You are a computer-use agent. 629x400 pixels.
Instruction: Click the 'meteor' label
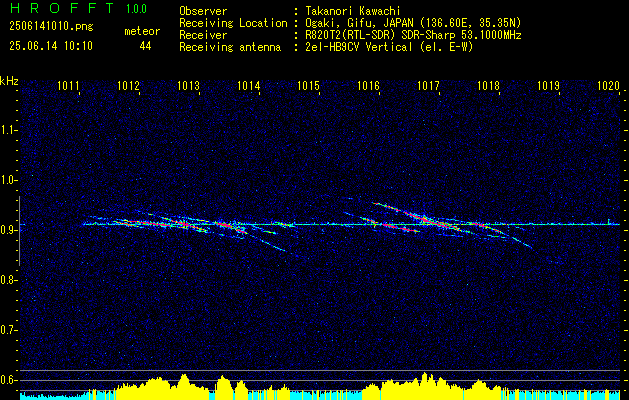click(x=142, y=31)
